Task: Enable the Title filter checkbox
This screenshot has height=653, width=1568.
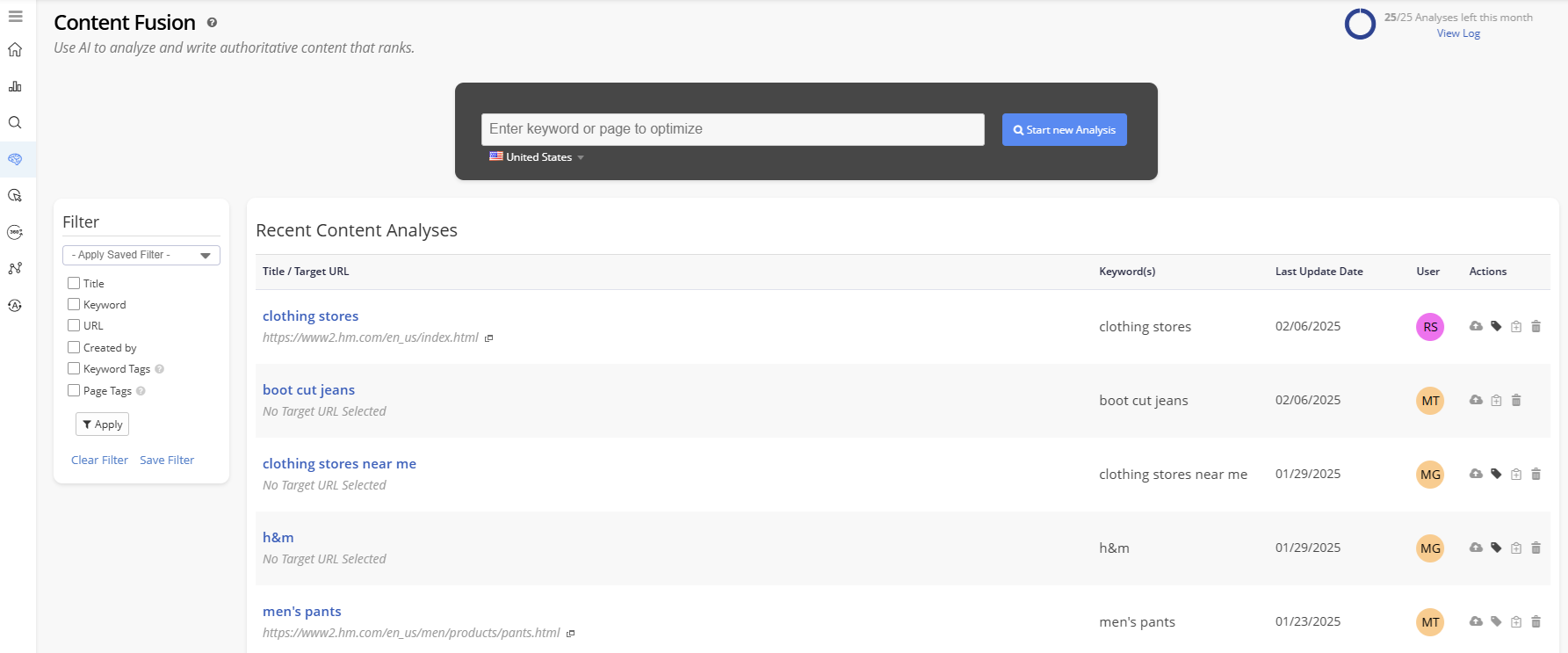Action: click(74, 283)
